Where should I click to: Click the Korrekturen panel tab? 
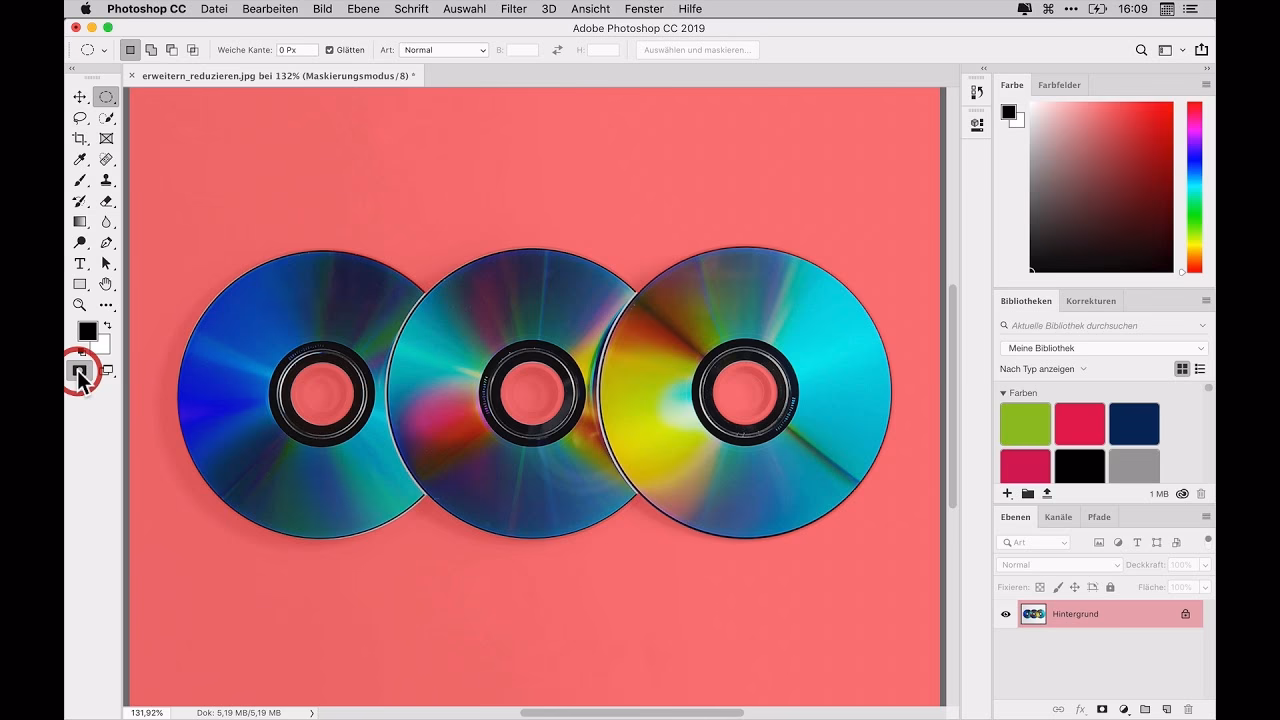point(1090,301)
